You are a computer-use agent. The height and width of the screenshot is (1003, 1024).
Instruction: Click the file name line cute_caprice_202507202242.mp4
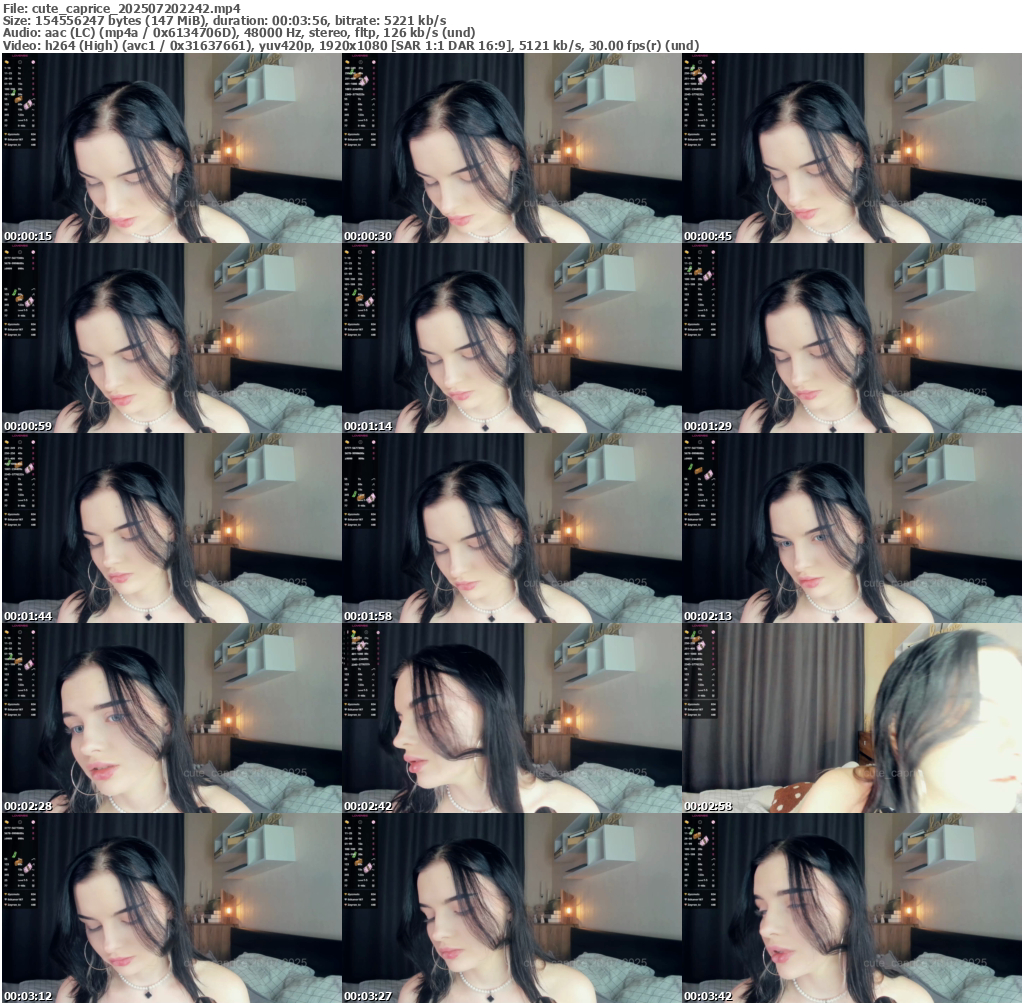[121, 8]
